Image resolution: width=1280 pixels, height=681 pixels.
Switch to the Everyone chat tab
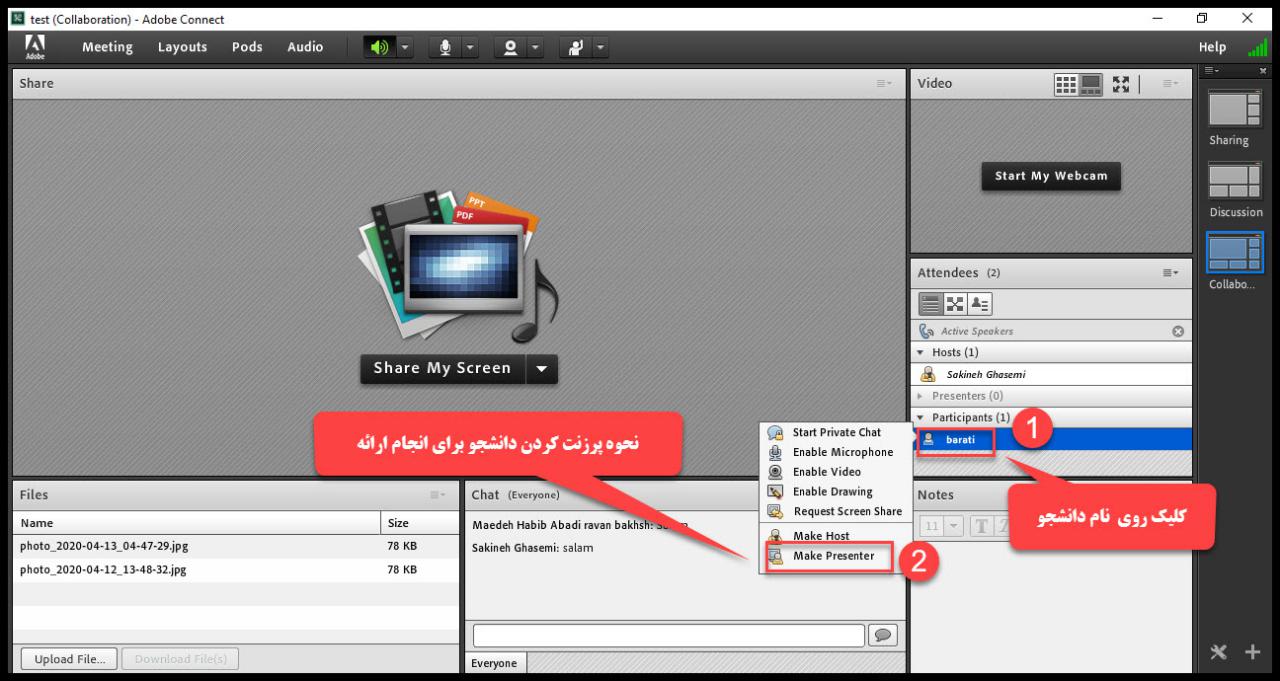click(x=495, y=663)
